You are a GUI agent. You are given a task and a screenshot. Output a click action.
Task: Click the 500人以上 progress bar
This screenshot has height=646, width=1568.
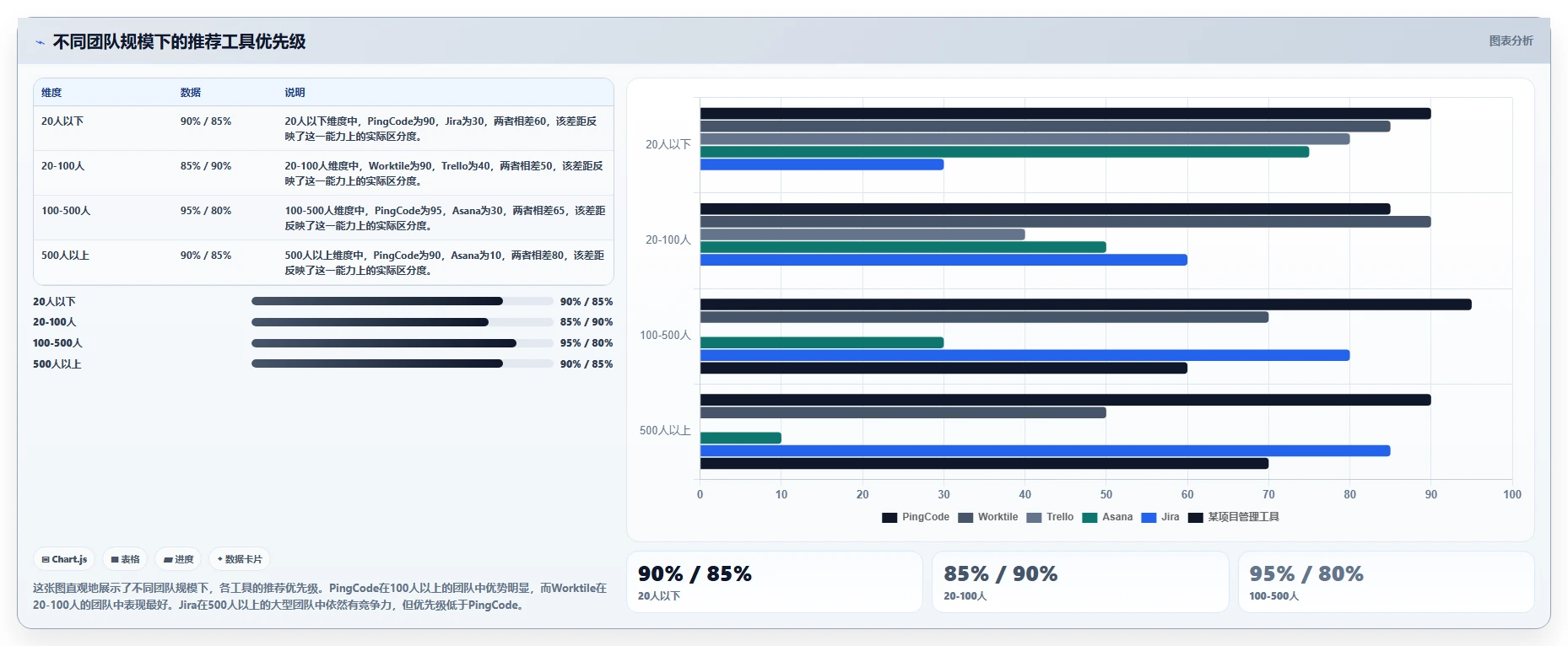[403, 364]
